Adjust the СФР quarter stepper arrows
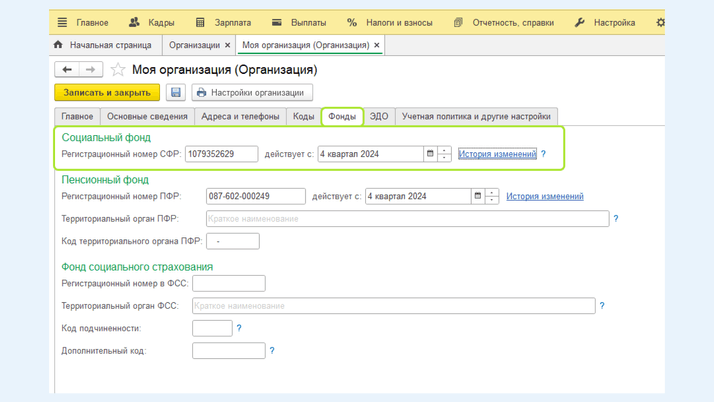This screenshot has height=402, width=714. (x=444, y=154)
